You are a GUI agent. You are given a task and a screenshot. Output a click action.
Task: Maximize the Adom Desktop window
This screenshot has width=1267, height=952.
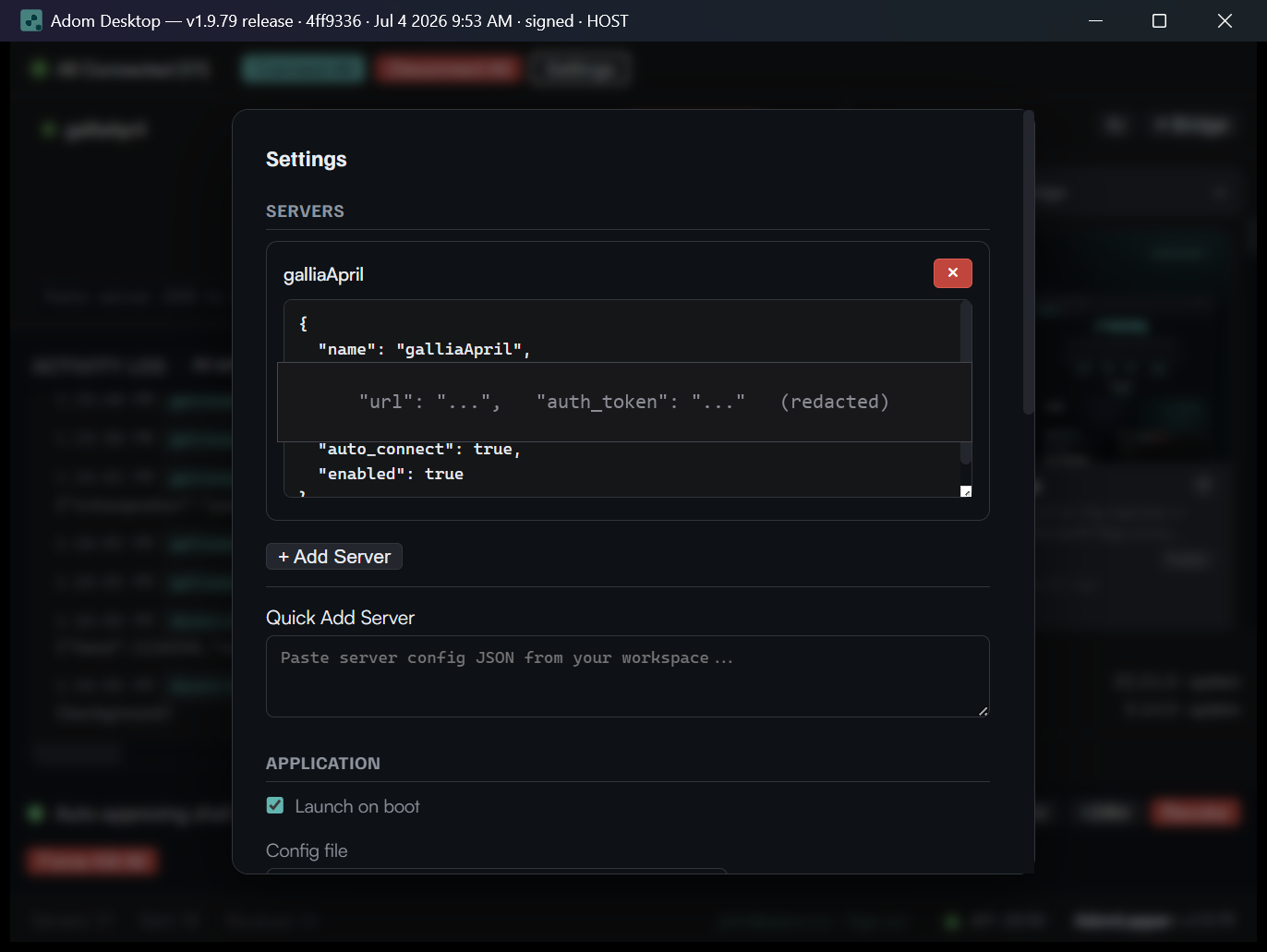(x=1160, y=20)
